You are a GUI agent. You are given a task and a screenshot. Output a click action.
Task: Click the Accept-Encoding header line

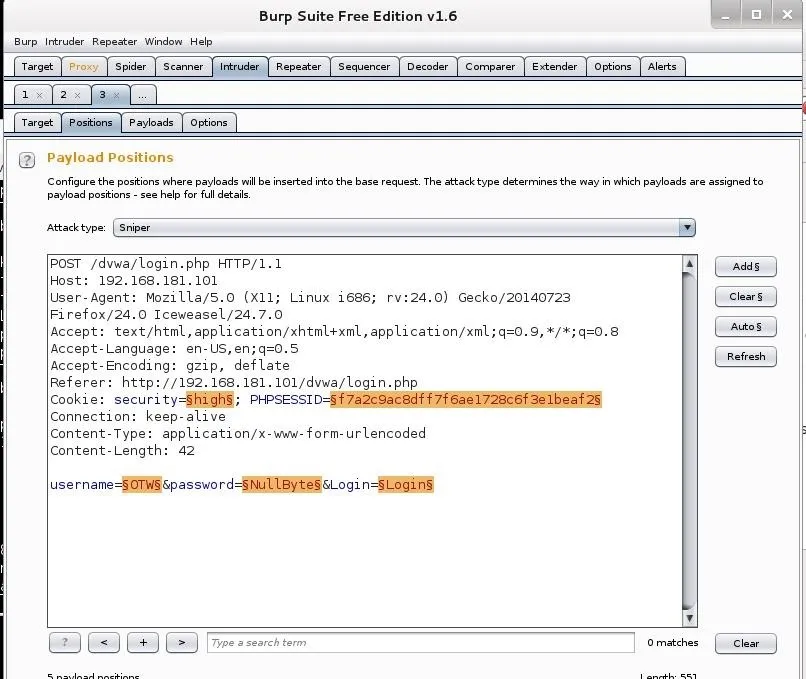[170, 365]
